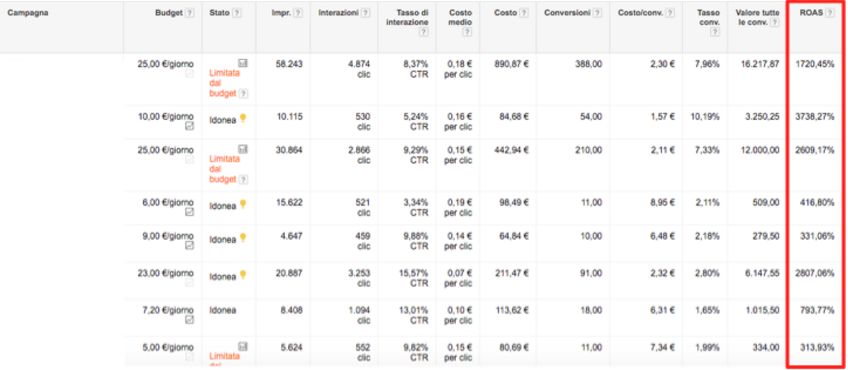Click the 15,57% CTR cell
848x370 pixels.
[414, 278]
